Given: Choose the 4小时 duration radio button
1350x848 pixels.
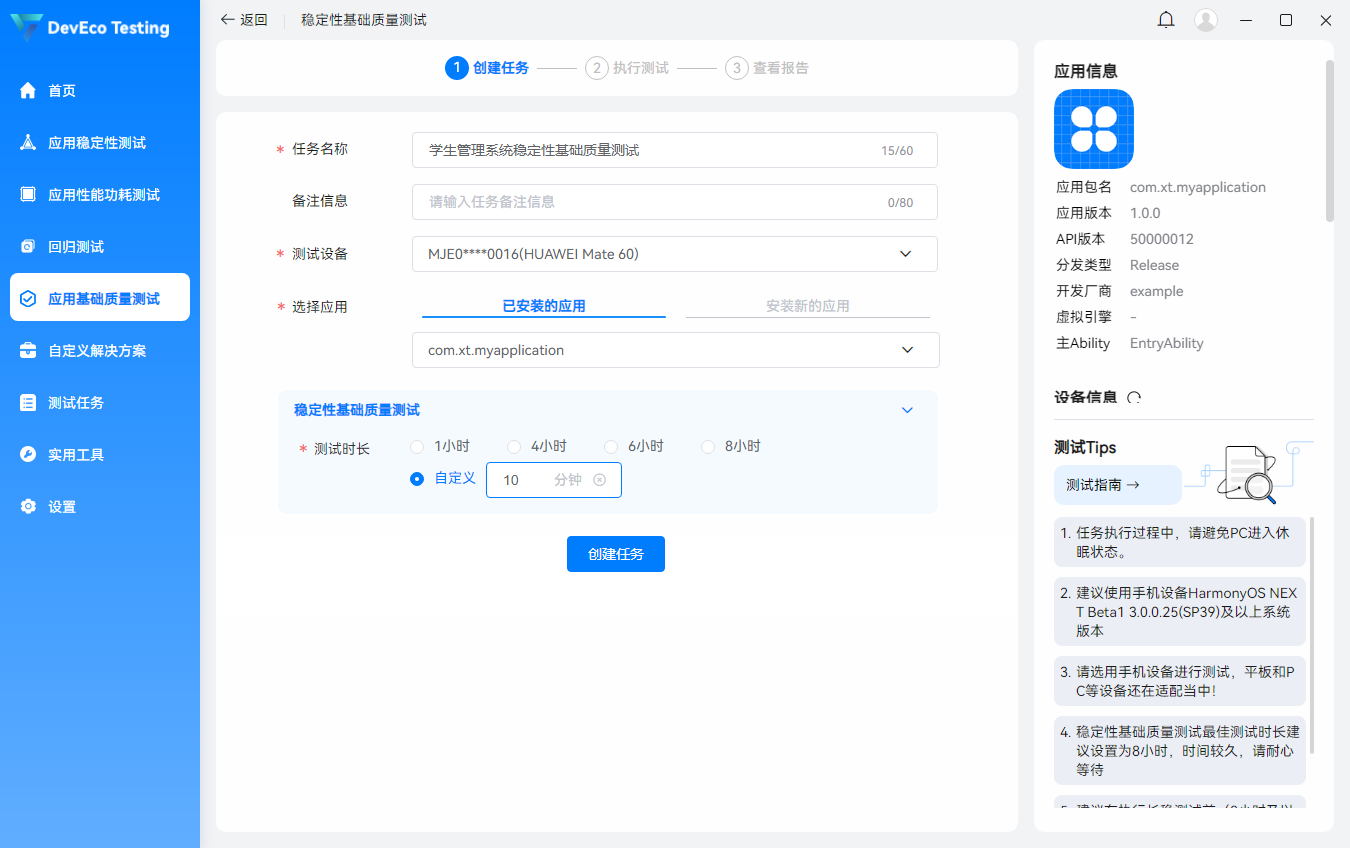Looking at the screenshot, I should [x=514, y=447].
